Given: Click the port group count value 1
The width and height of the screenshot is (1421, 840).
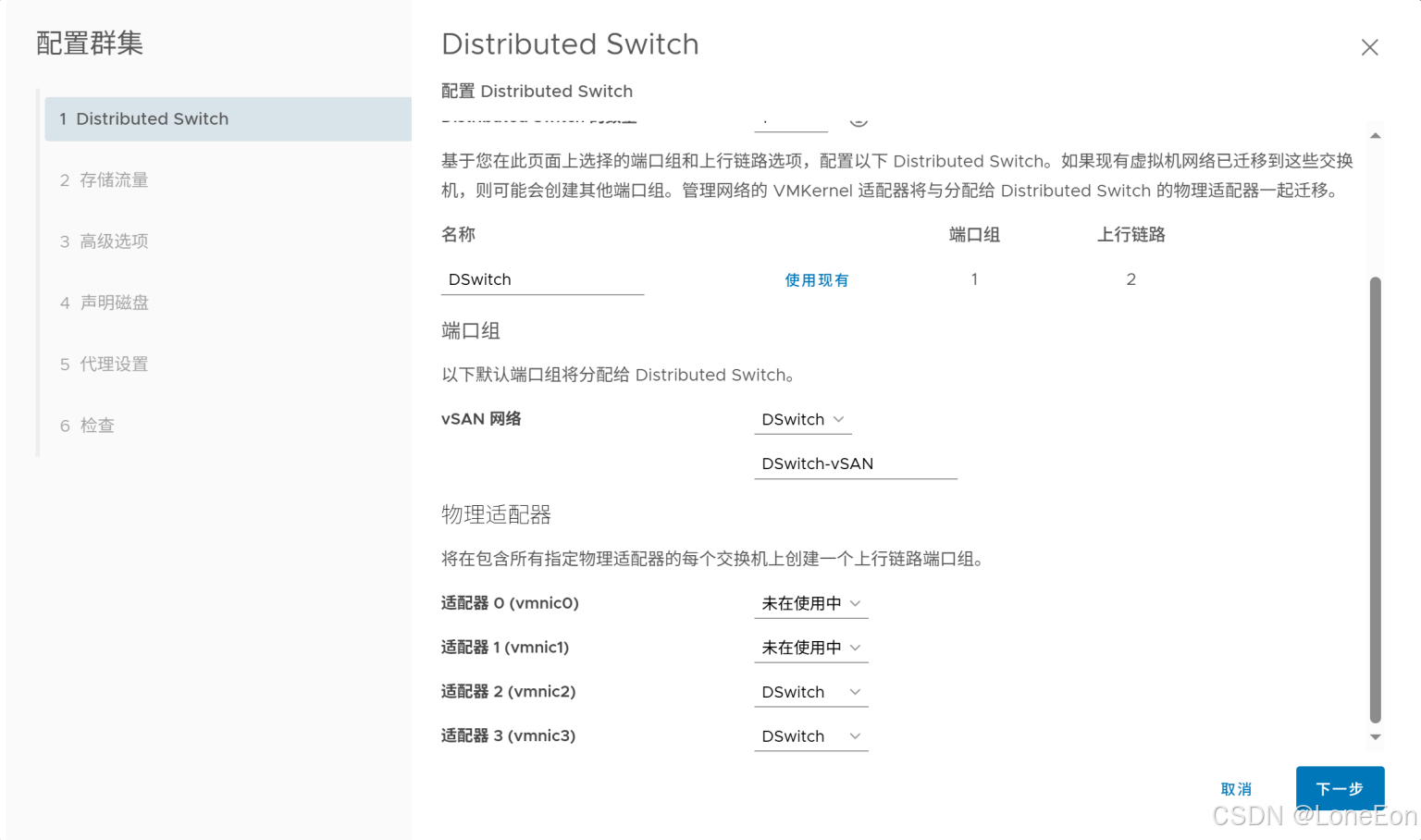Looking at the screenshot, I should pyautogui.click(x=974, y=279).
